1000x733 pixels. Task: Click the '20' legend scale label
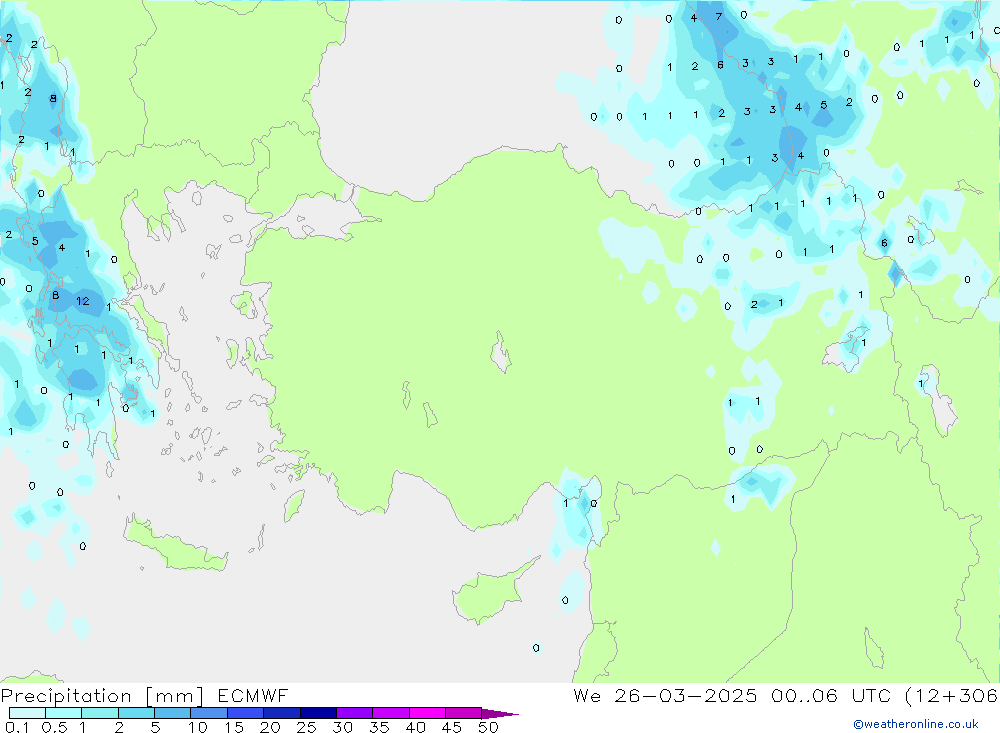point(270,727)
